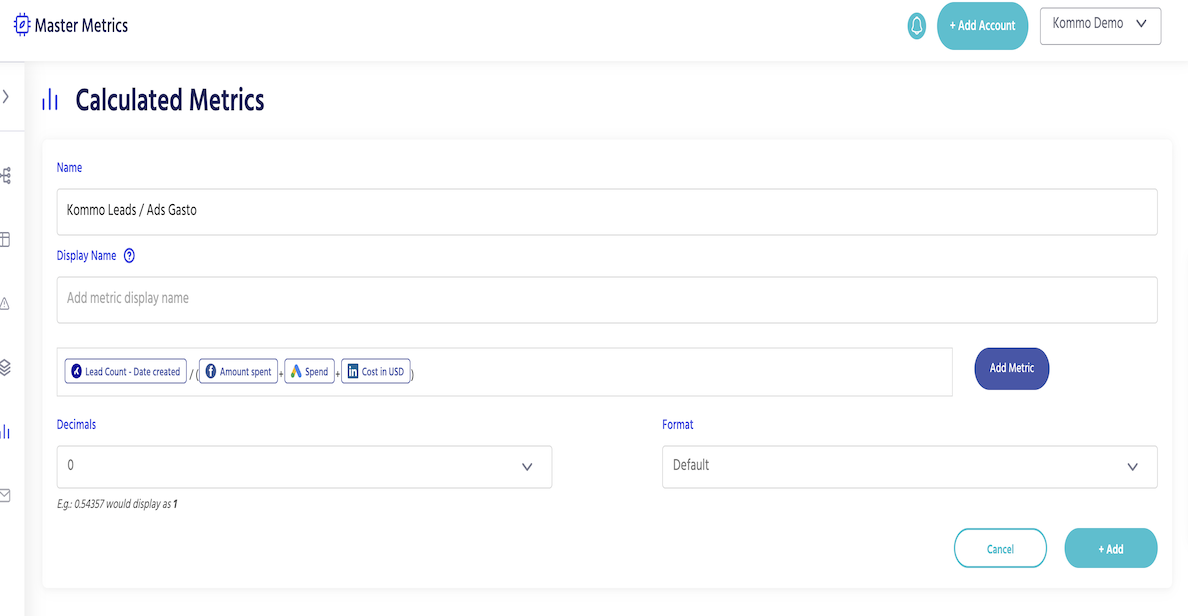
Task: Open the stacked layers sidebar icon
Action: tap(5, 368)
